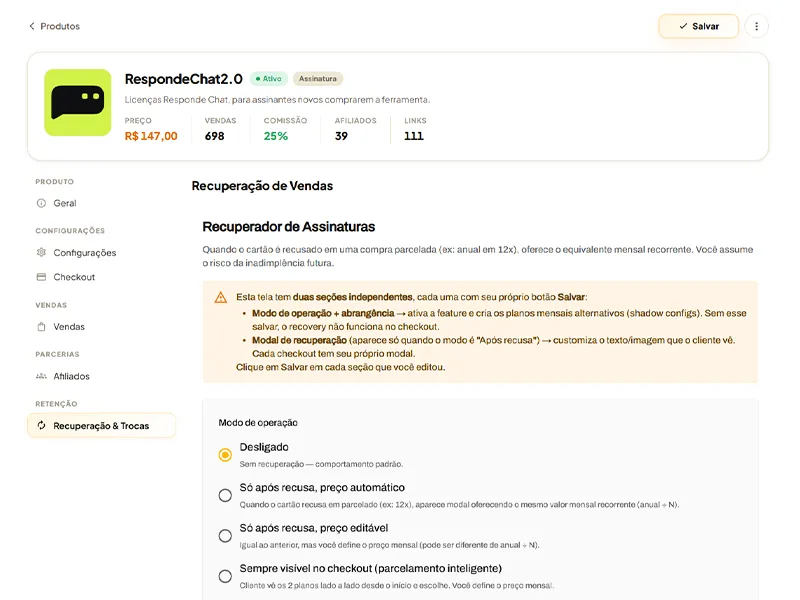Click the Comissão value 25%
Viewport: 800px width, 600px height.
click(x=276, y=136)
